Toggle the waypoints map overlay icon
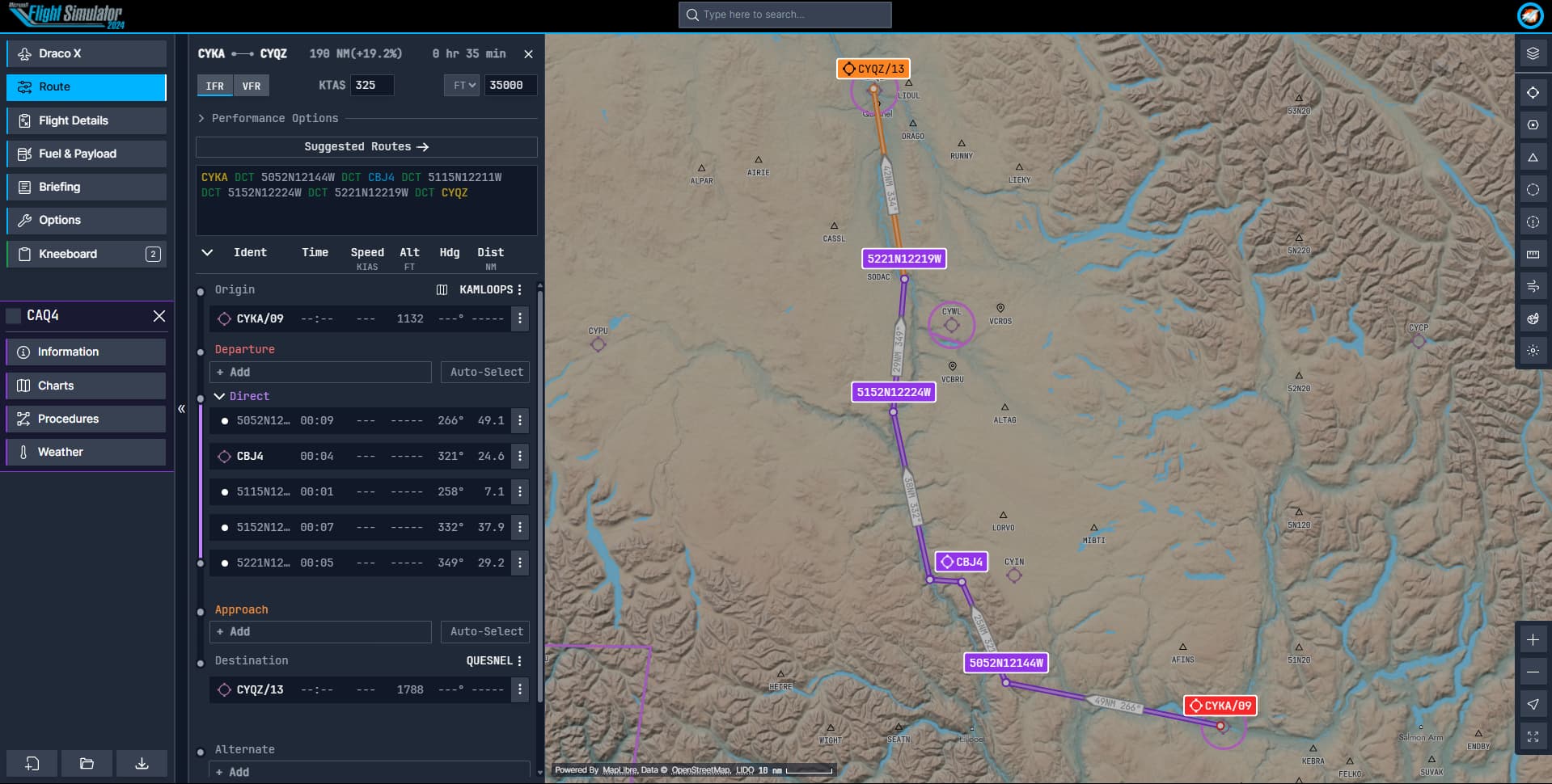Screen dimensions: 1552x784 pos(1533,92)
